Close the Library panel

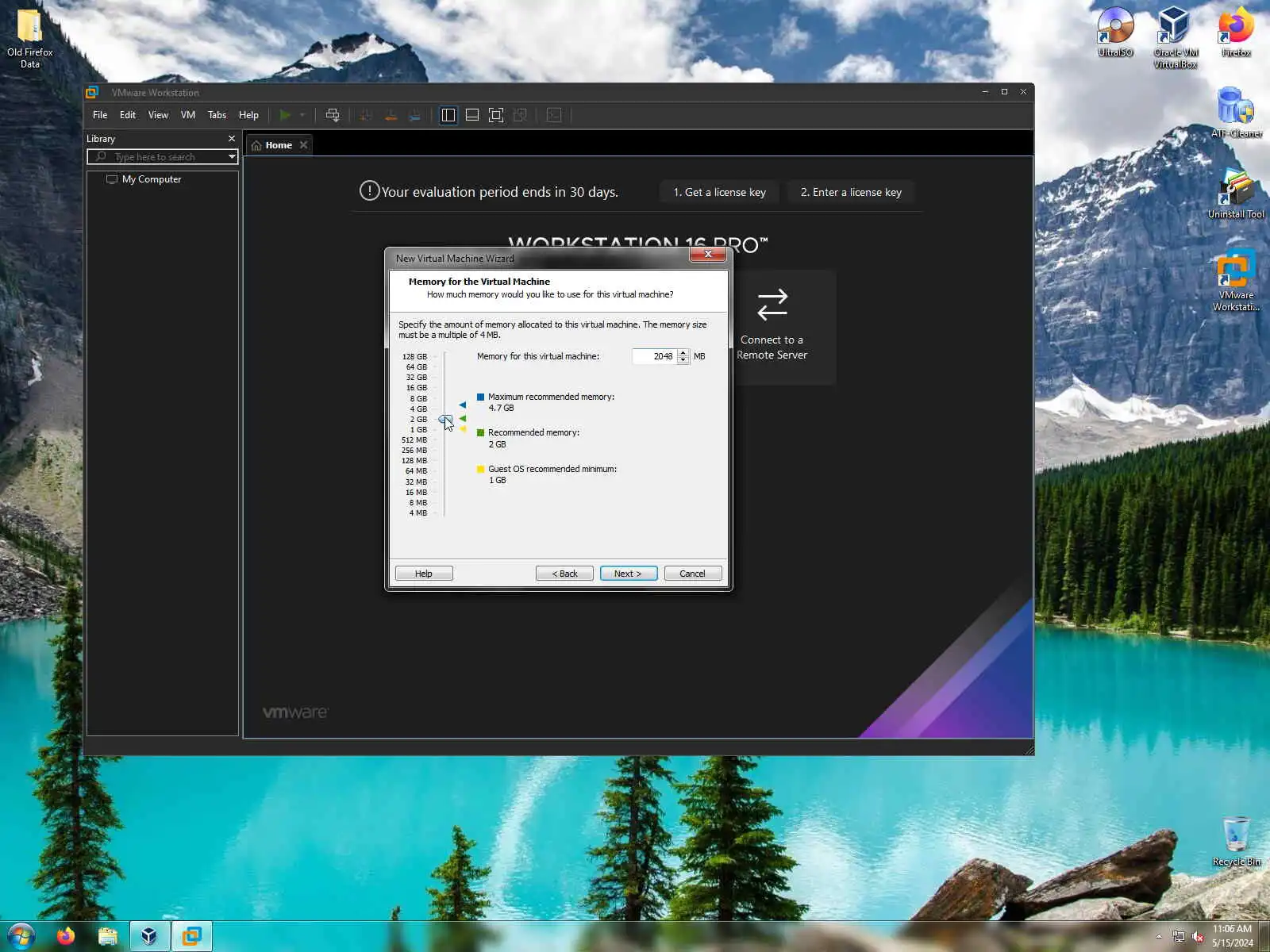click(232, 139)
